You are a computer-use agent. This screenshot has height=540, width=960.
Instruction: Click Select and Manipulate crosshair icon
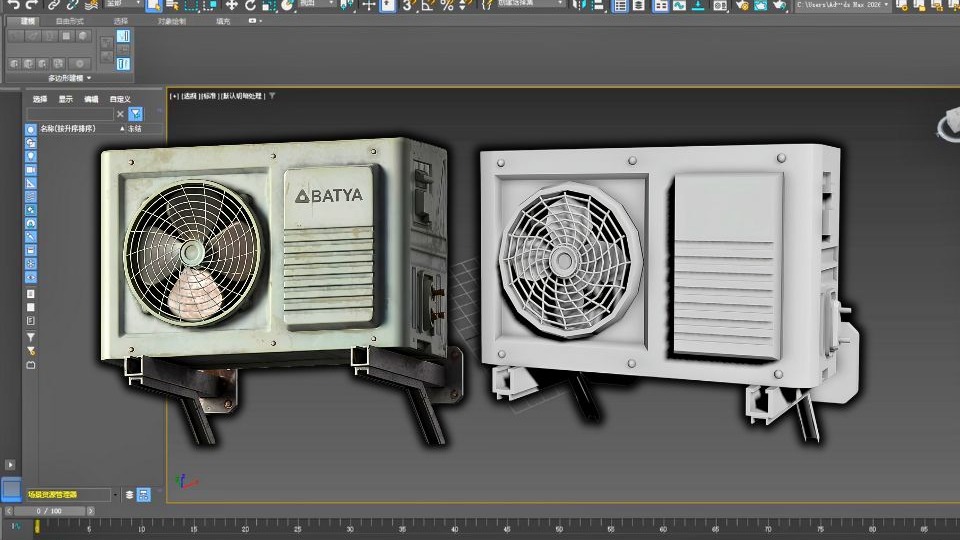pos(369,5)
